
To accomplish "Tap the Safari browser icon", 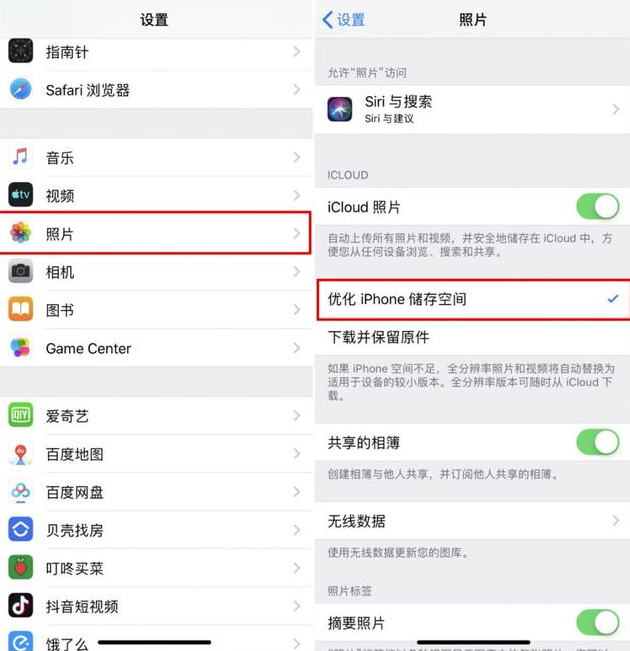I will coord(20,89).
